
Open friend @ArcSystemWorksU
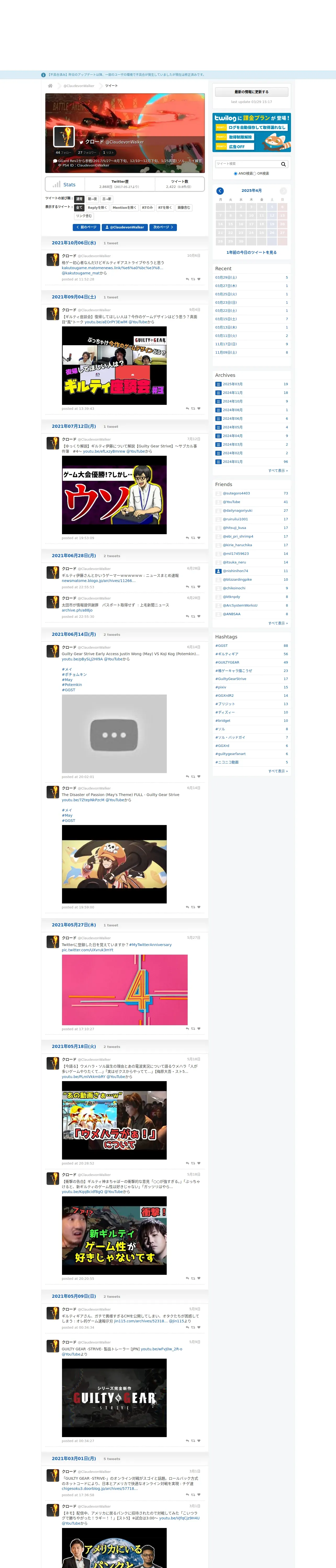coord(240,606)
